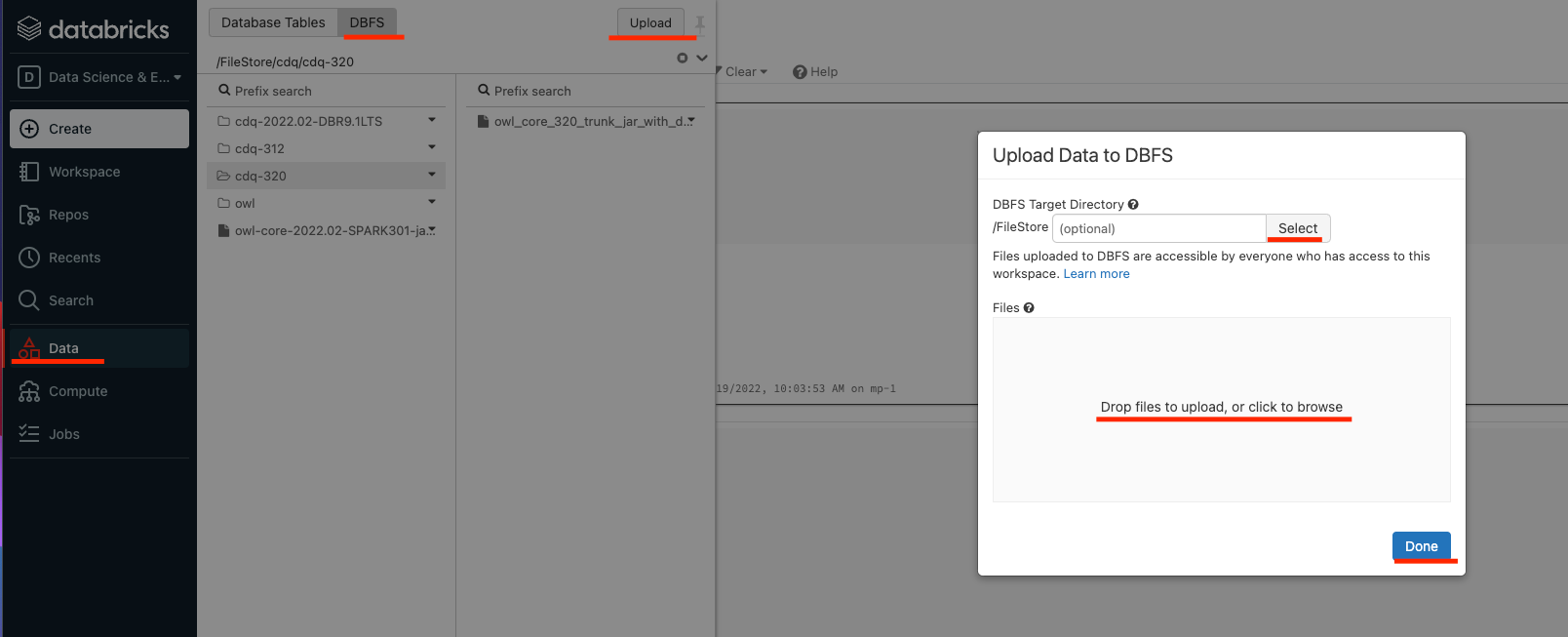This screenshot has height=637, width=1568.
Task: Click the Help item in the notebook toolbar
Action: click(x=815, y=71)
